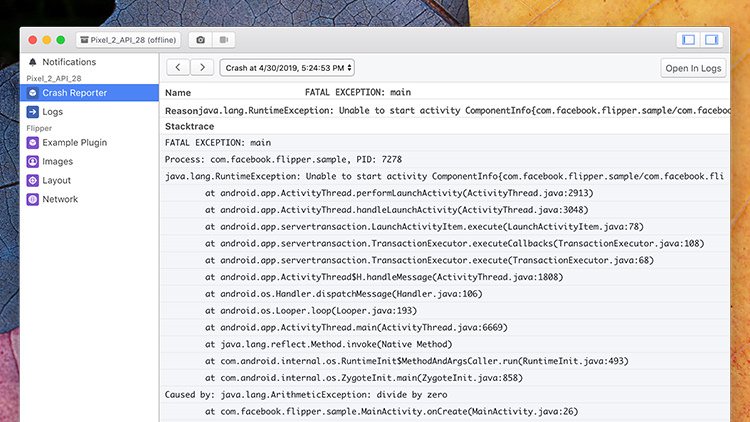The width and height of the screenshot is (750, 422).
Task: Maximize the window with the green button
Action: click(61, 40)
